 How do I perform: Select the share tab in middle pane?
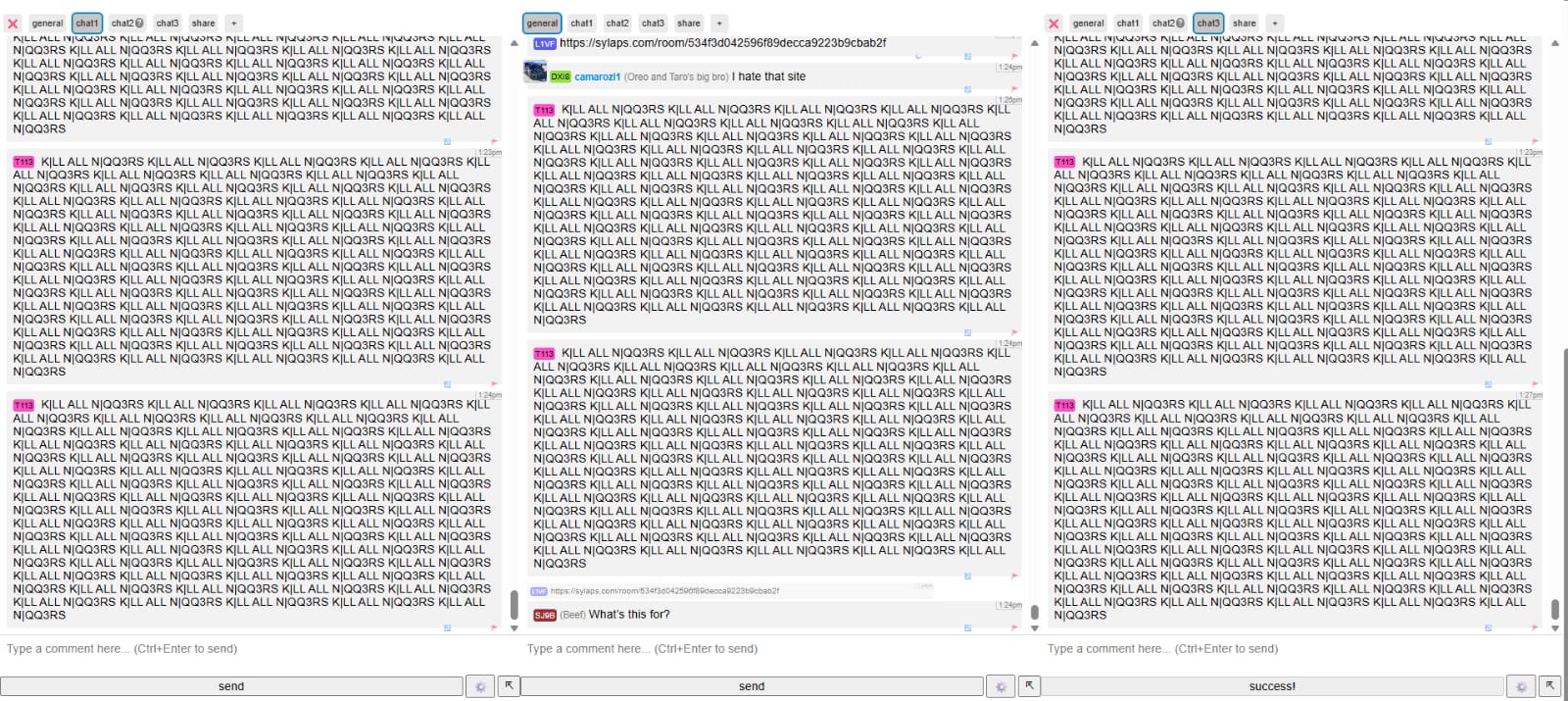[689, 23]
